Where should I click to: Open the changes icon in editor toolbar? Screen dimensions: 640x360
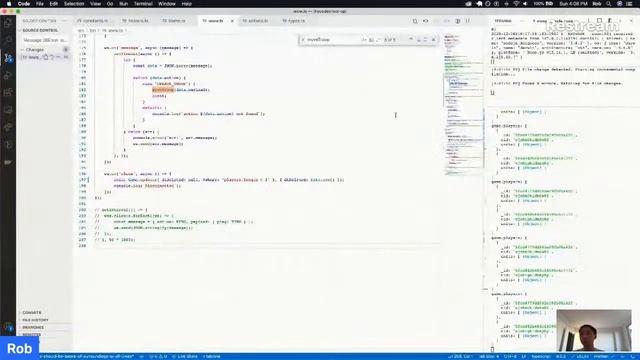click(x=415, y=21)
